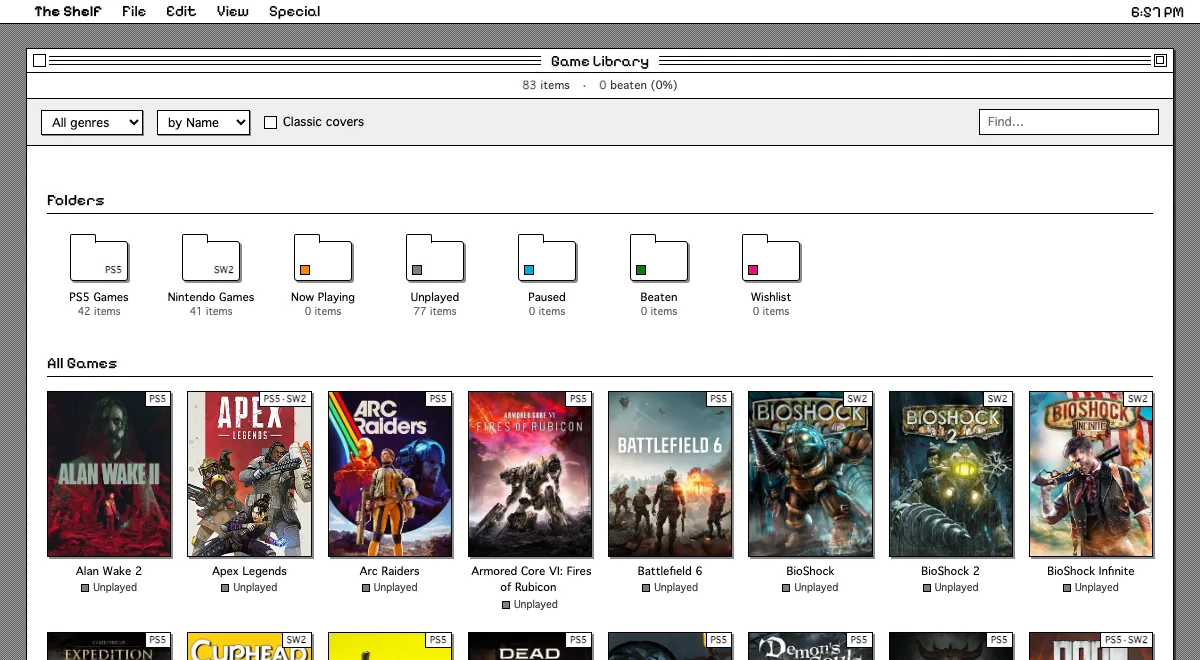This screenshot has width=1200, height=660.
Task: Click the Game Library window close box
Action: [x=40, y=61]
